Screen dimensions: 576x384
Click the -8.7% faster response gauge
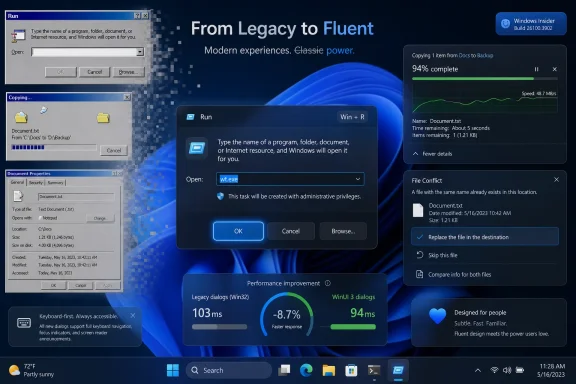point(287,315)
